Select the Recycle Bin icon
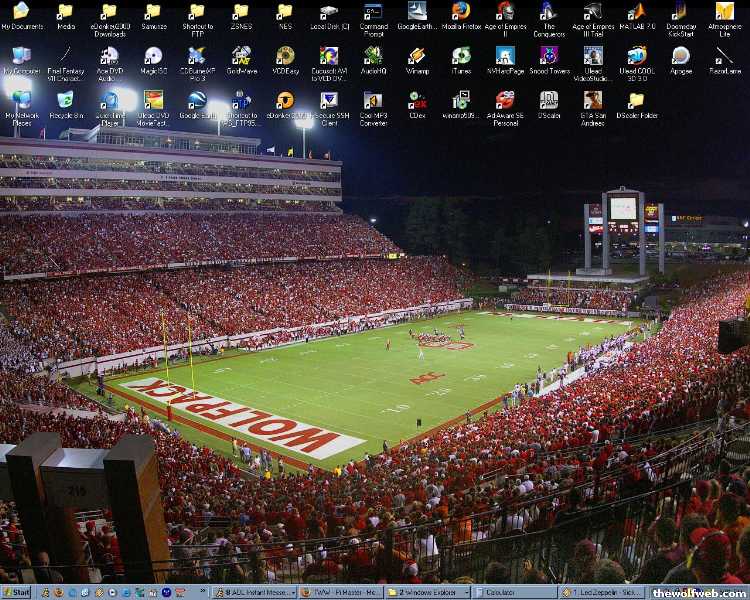 tap(65, 100)
